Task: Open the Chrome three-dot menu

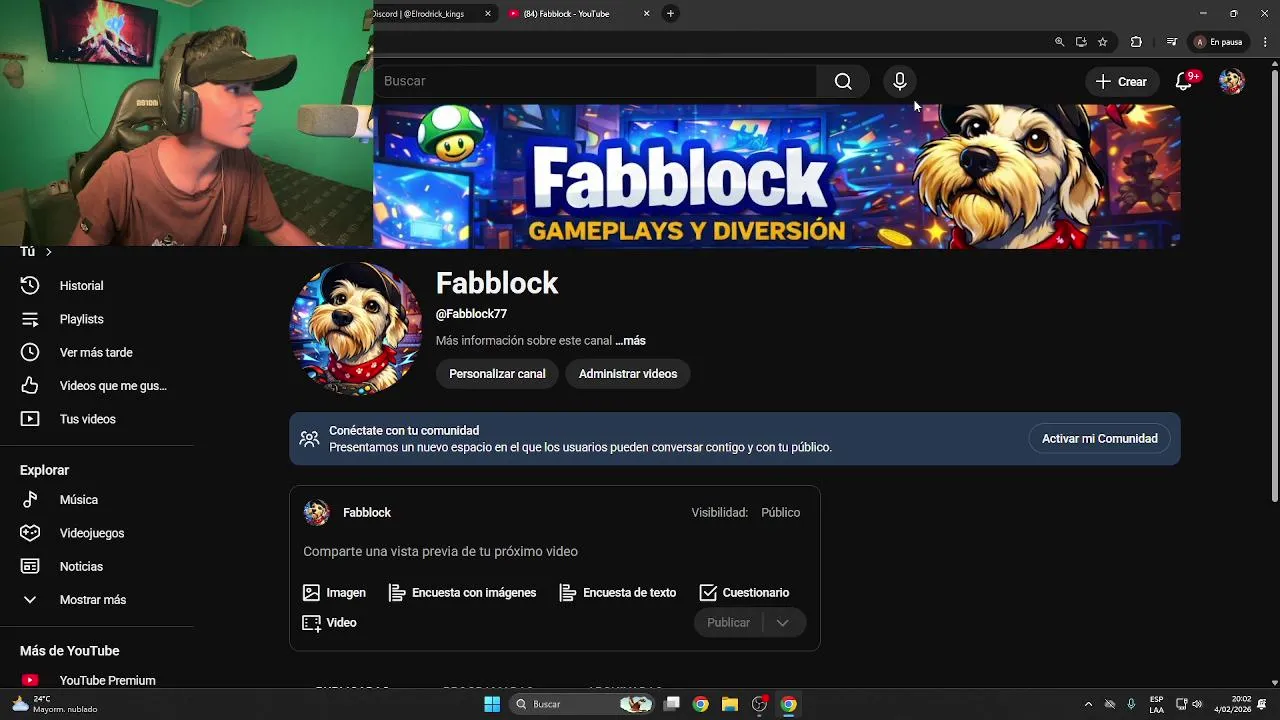Action: pos(1265,42)
